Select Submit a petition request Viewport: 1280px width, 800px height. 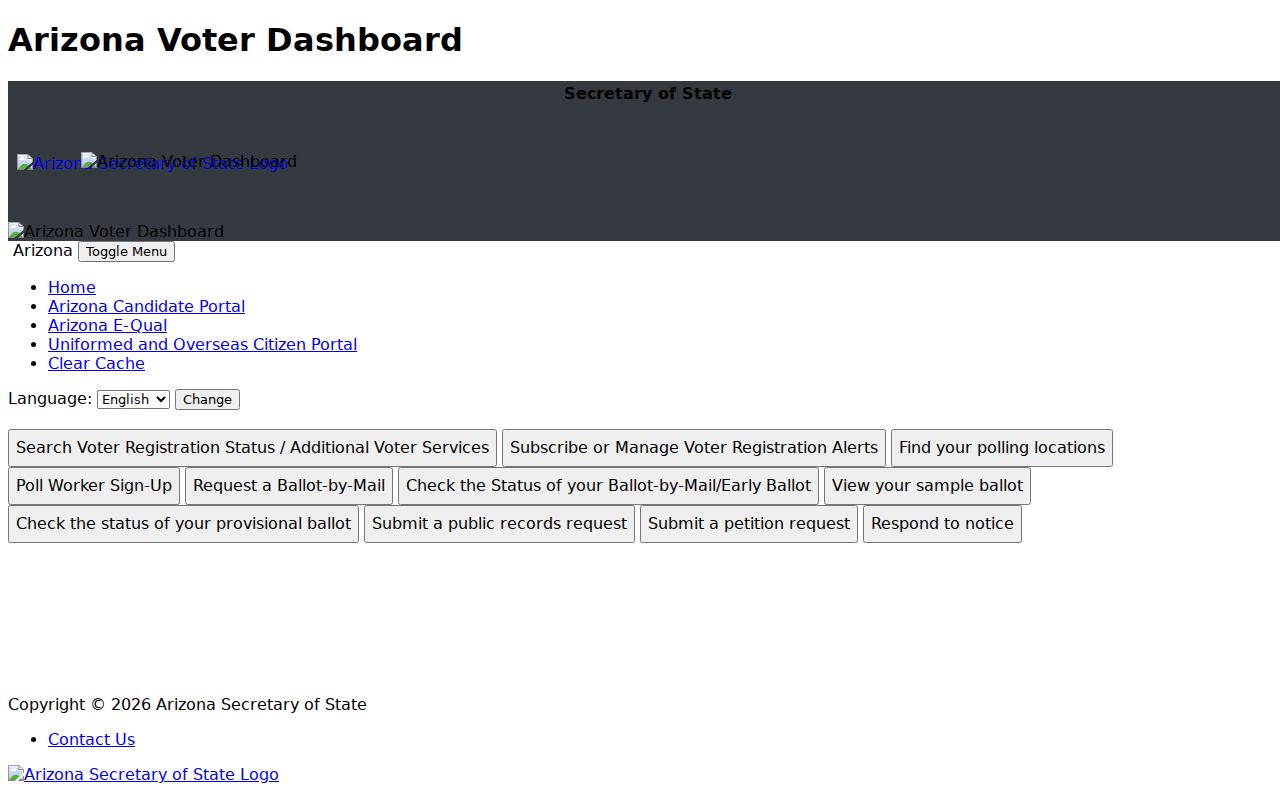(x=749, y=524)
